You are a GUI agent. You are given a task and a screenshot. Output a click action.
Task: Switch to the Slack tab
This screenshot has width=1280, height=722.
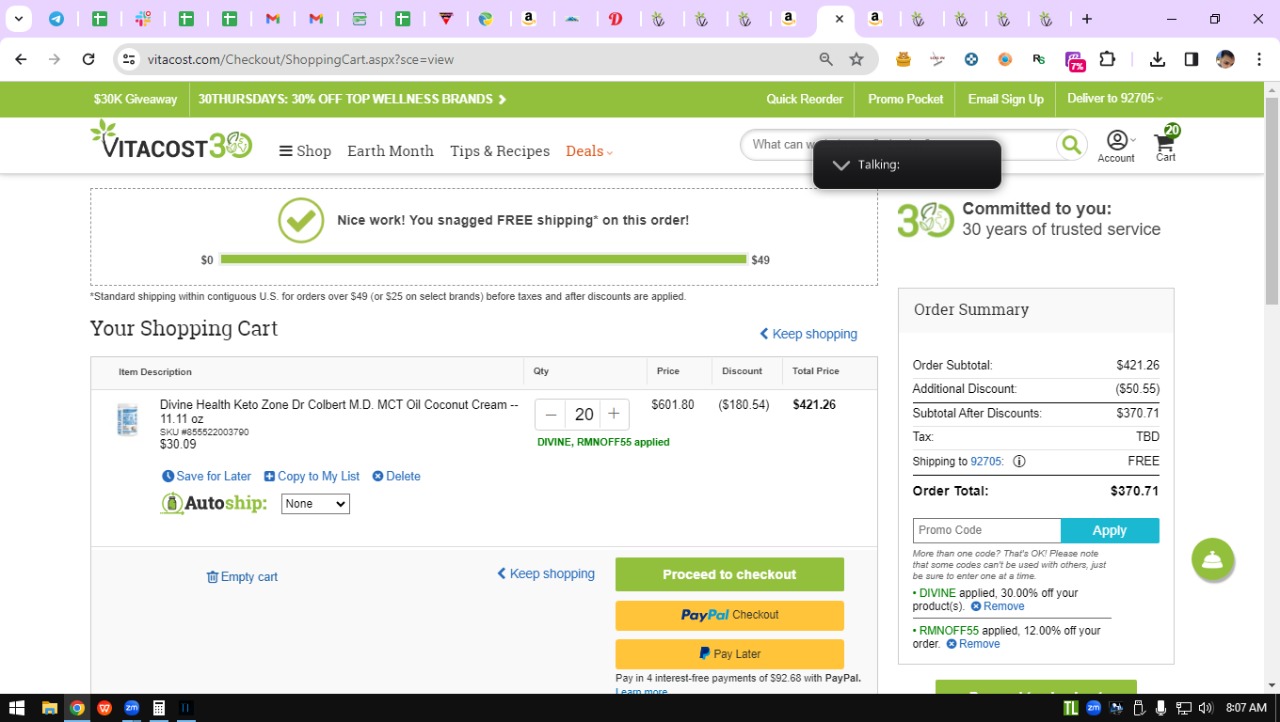143,19
